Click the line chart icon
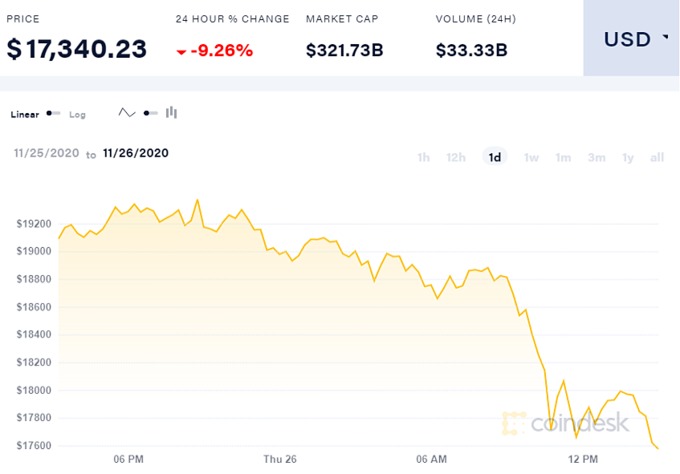 click(127, 113)
